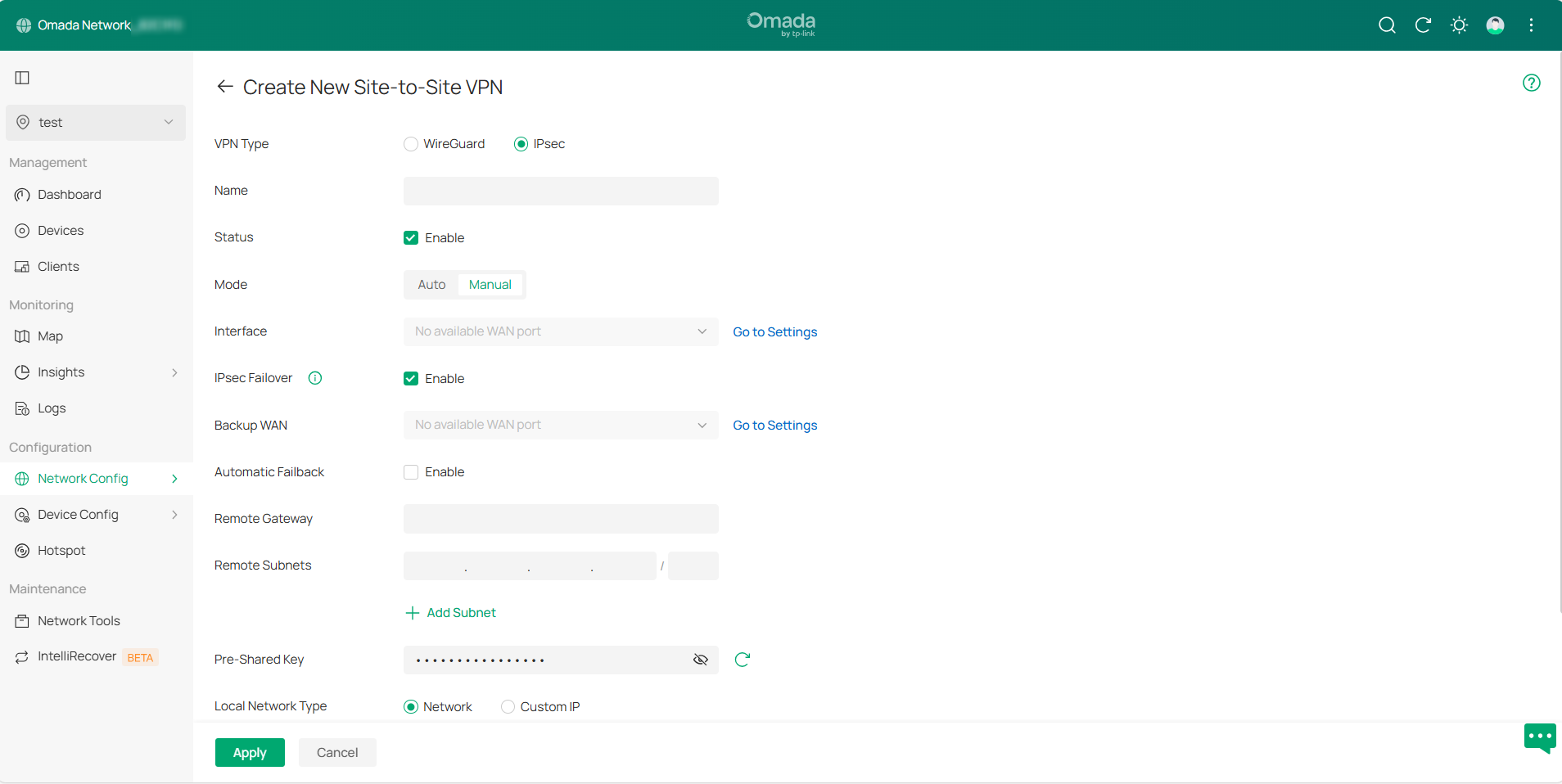
Task: Open the Interface WAN port dropdown
Action: (x=559, y=331)
